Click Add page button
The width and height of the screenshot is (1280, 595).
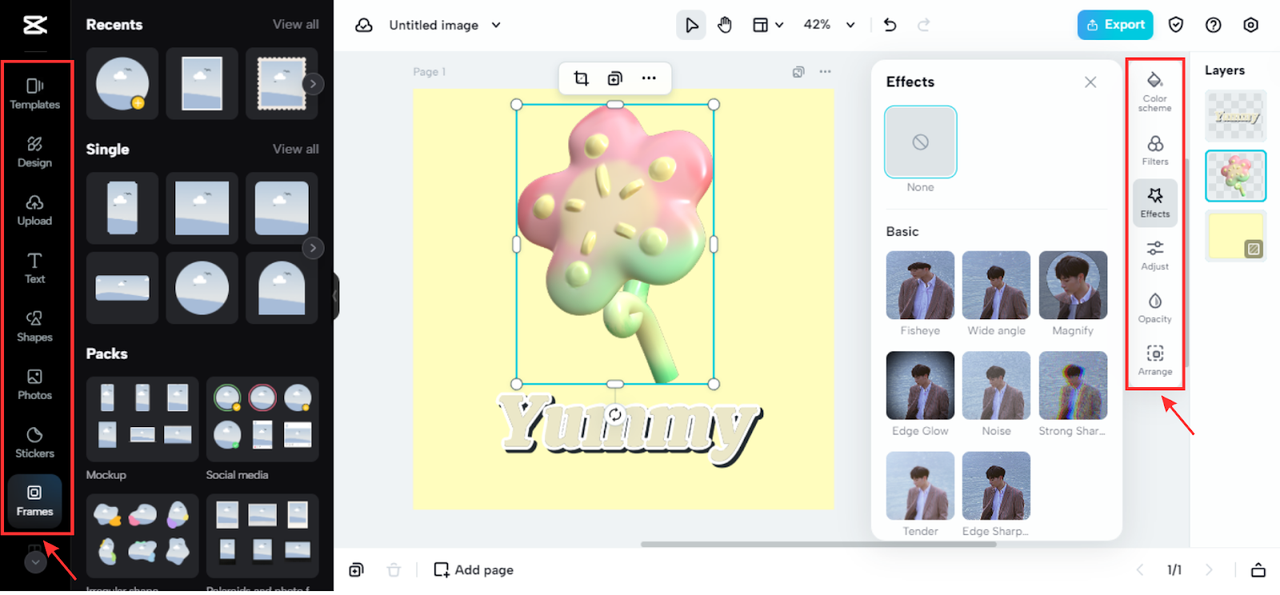click(473, 570)
